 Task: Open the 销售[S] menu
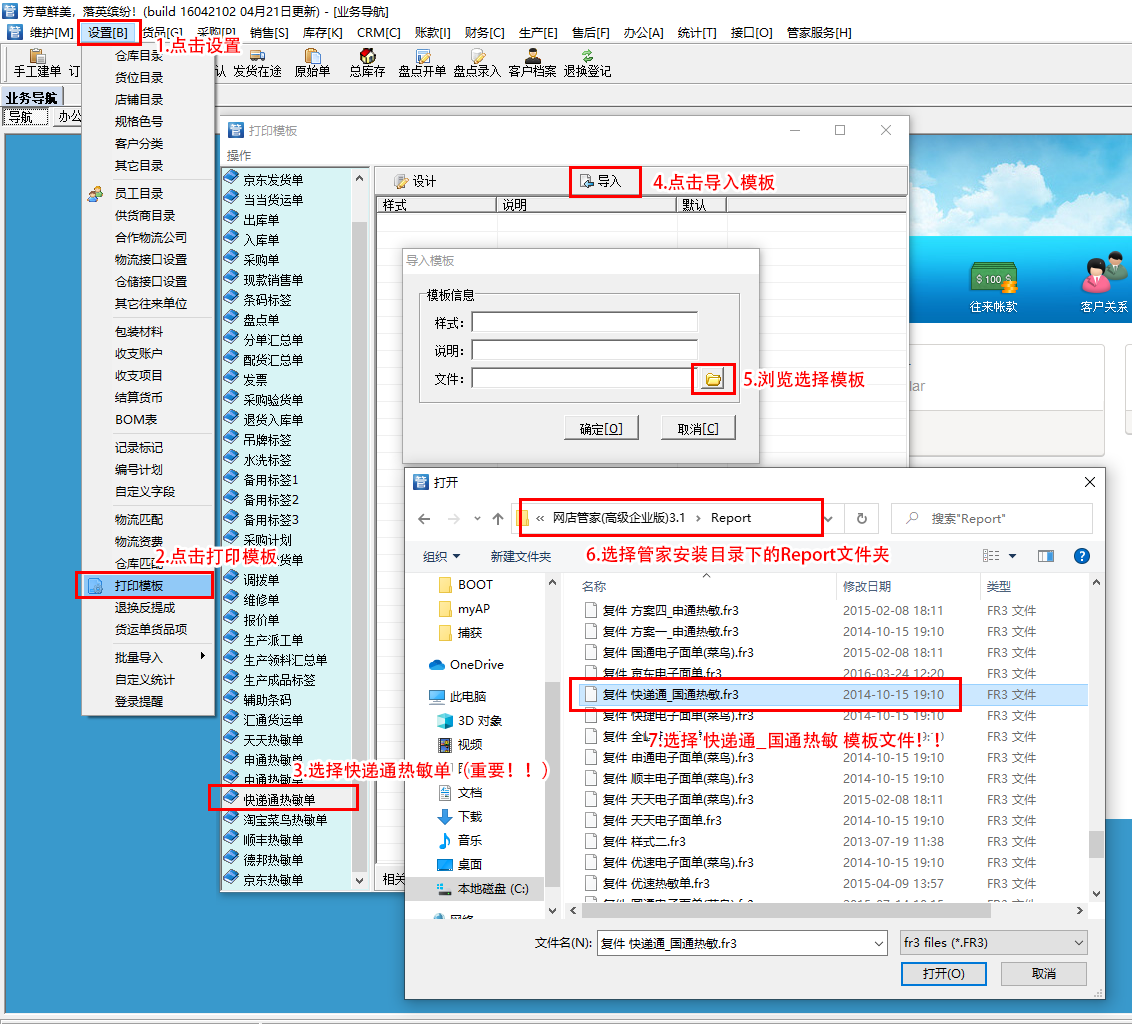(x=269, y=32)
